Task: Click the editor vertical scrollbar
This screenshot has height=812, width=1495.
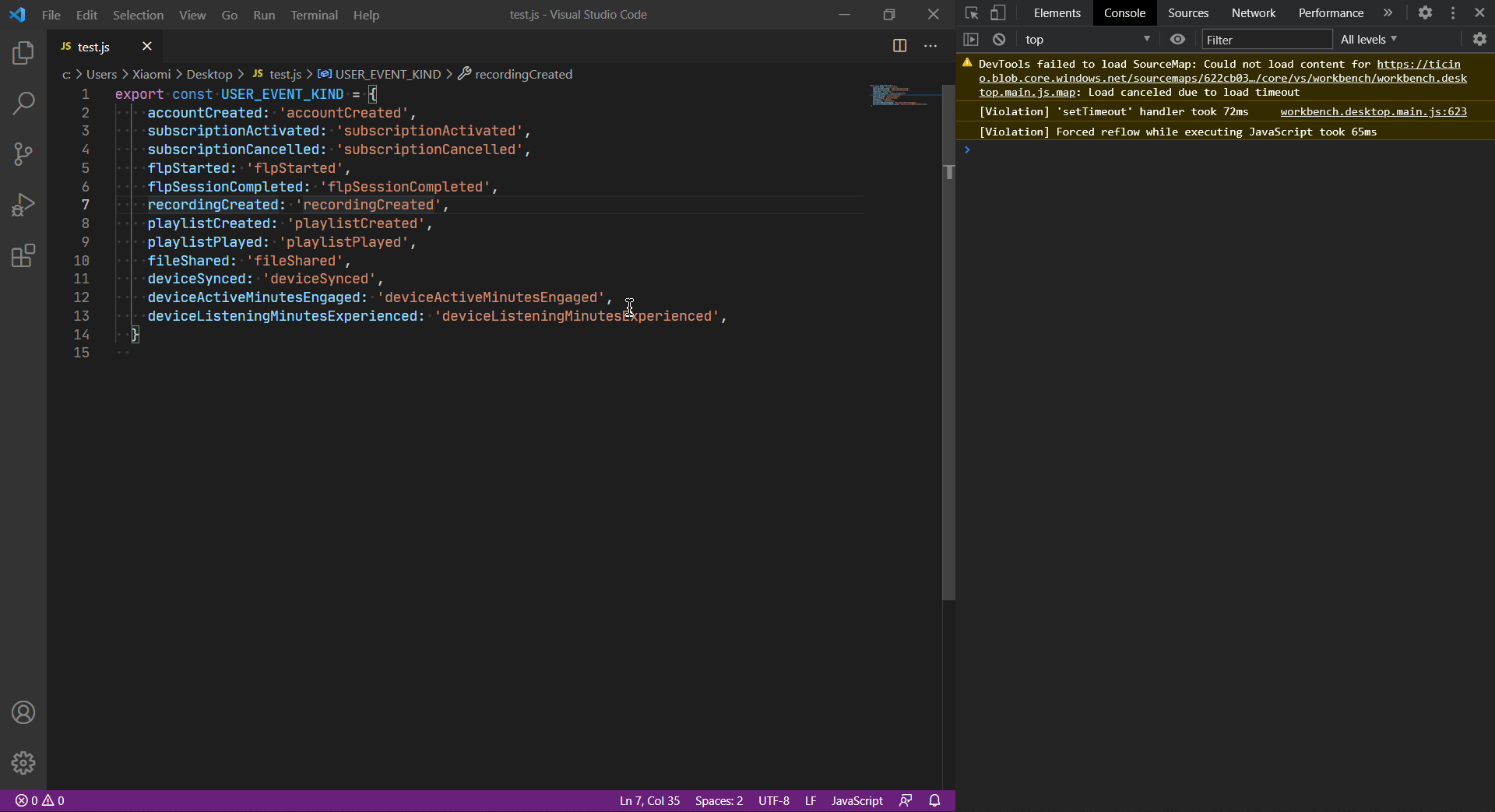Action: click(948, 343)
